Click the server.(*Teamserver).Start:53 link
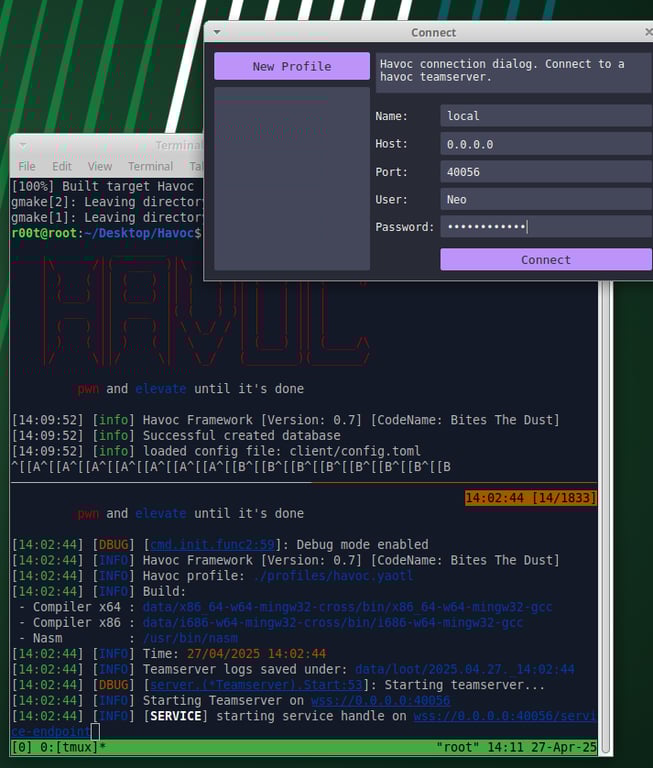This screenshot has width=653, height=768. (256, 685)
